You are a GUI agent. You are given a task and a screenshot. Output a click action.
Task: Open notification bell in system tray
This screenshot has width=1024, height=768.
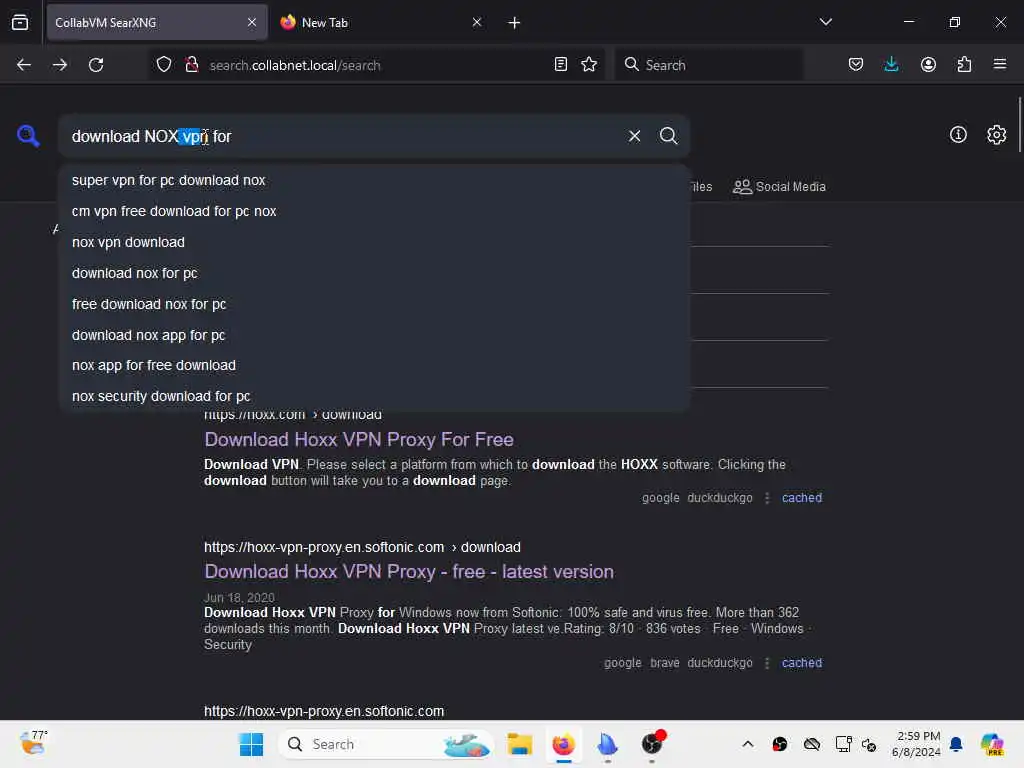point(956,744)
